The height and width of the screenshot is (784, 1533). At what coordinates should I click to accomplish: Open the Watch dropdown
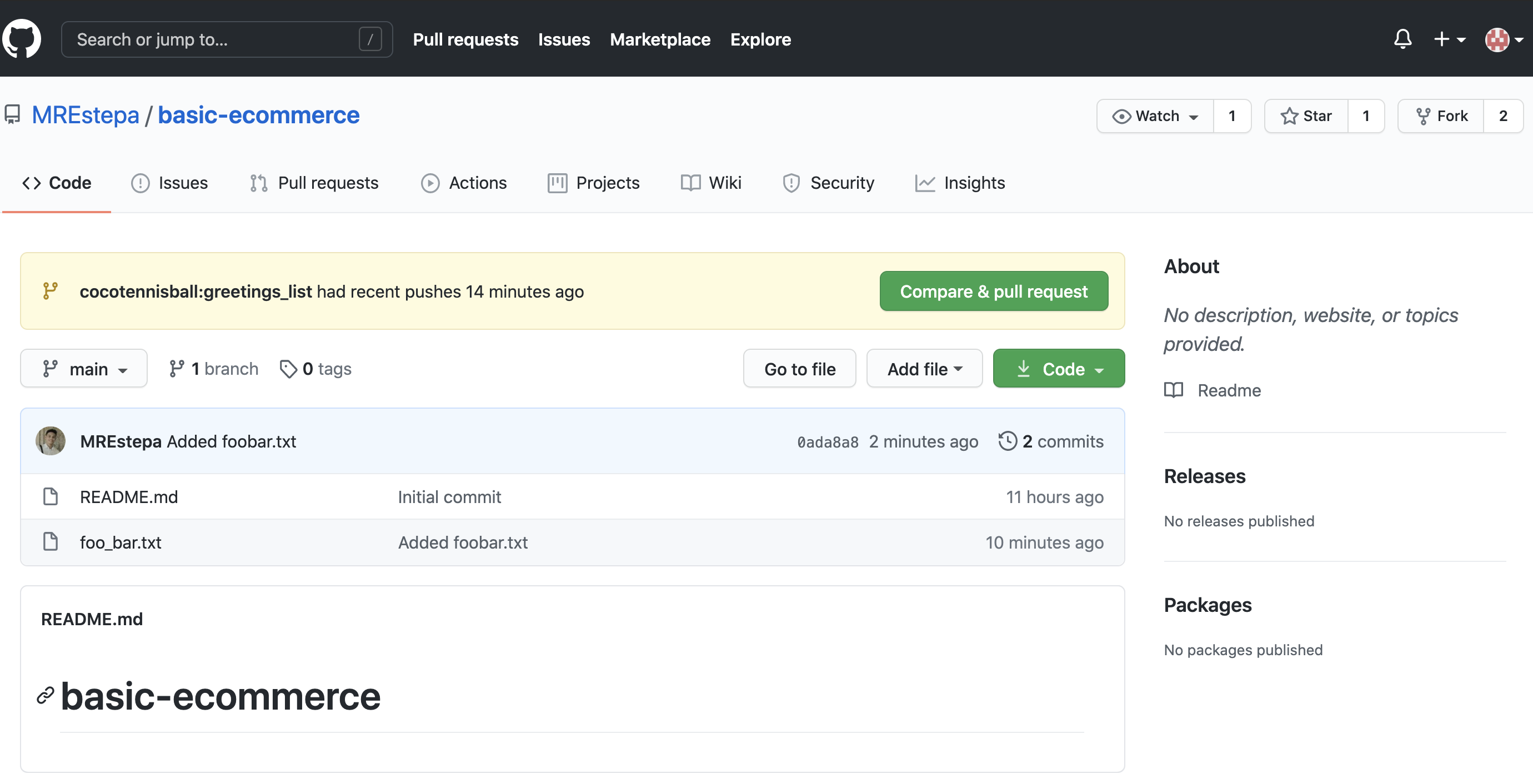coord(1155,116)
